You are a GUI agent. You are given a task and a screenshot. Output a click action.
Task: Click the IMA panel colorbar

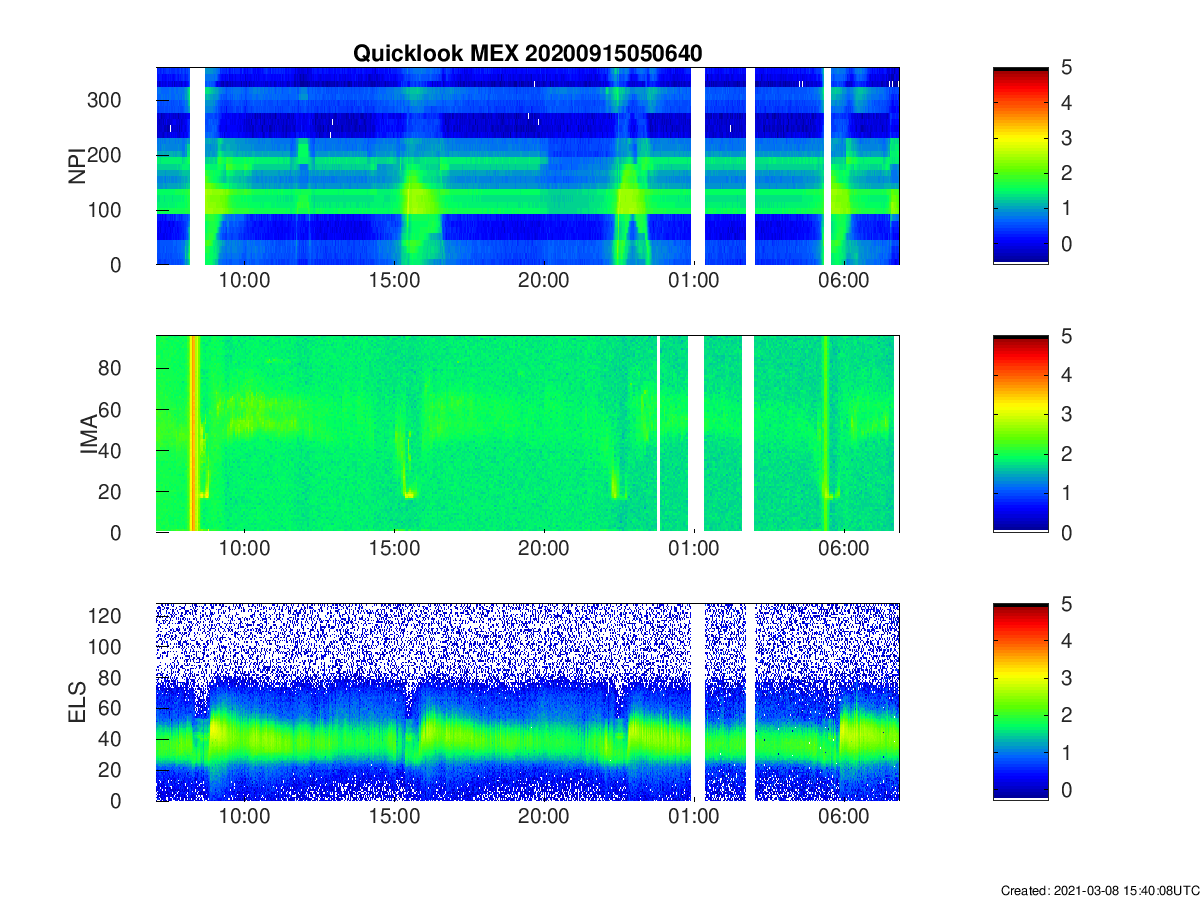1021,434
